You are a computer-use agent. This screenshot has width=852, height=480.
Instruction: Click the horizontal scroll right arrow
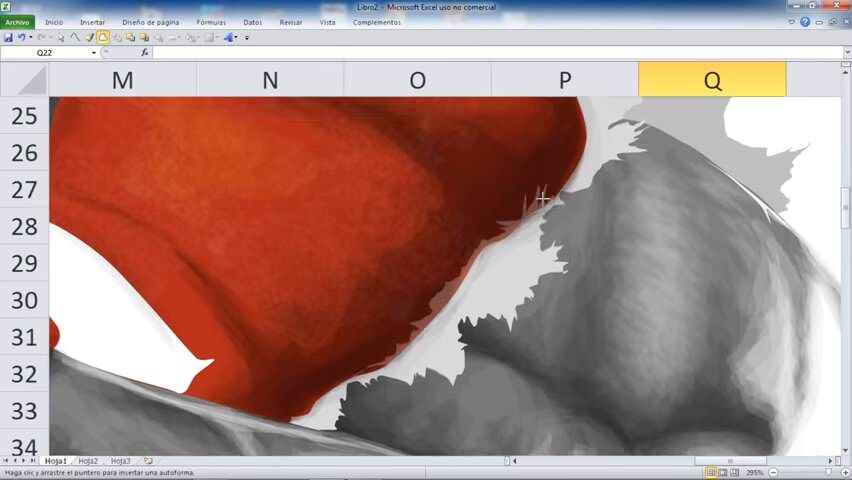830,460
